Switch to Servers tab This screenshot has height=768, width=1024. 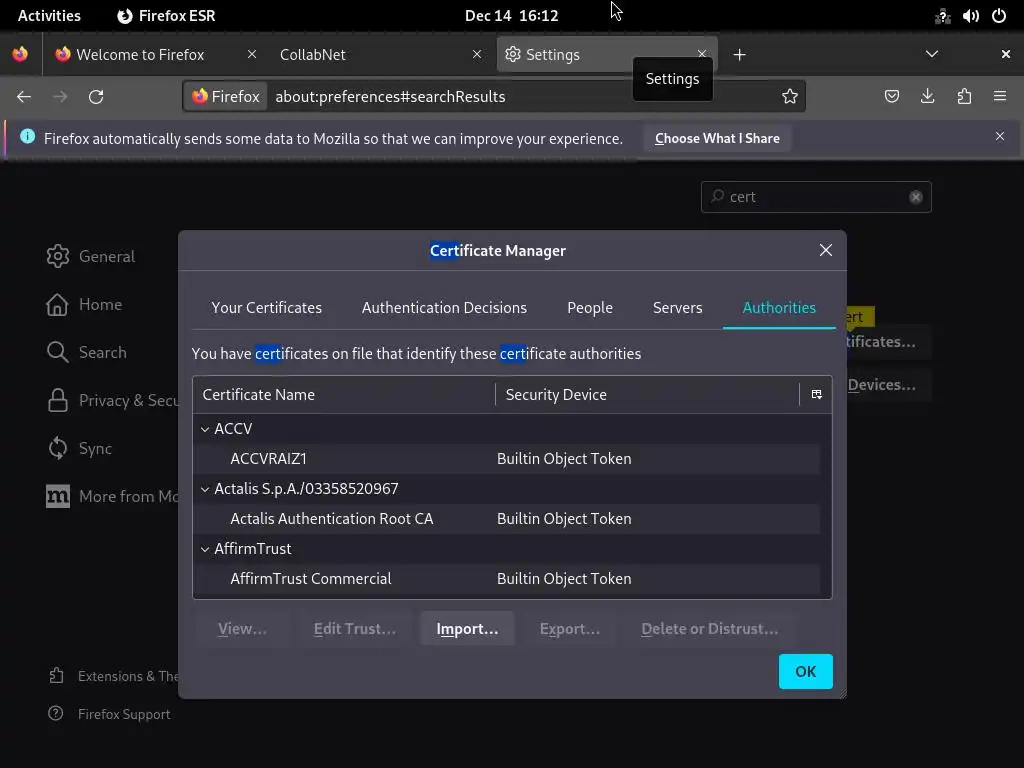[677, 308]
